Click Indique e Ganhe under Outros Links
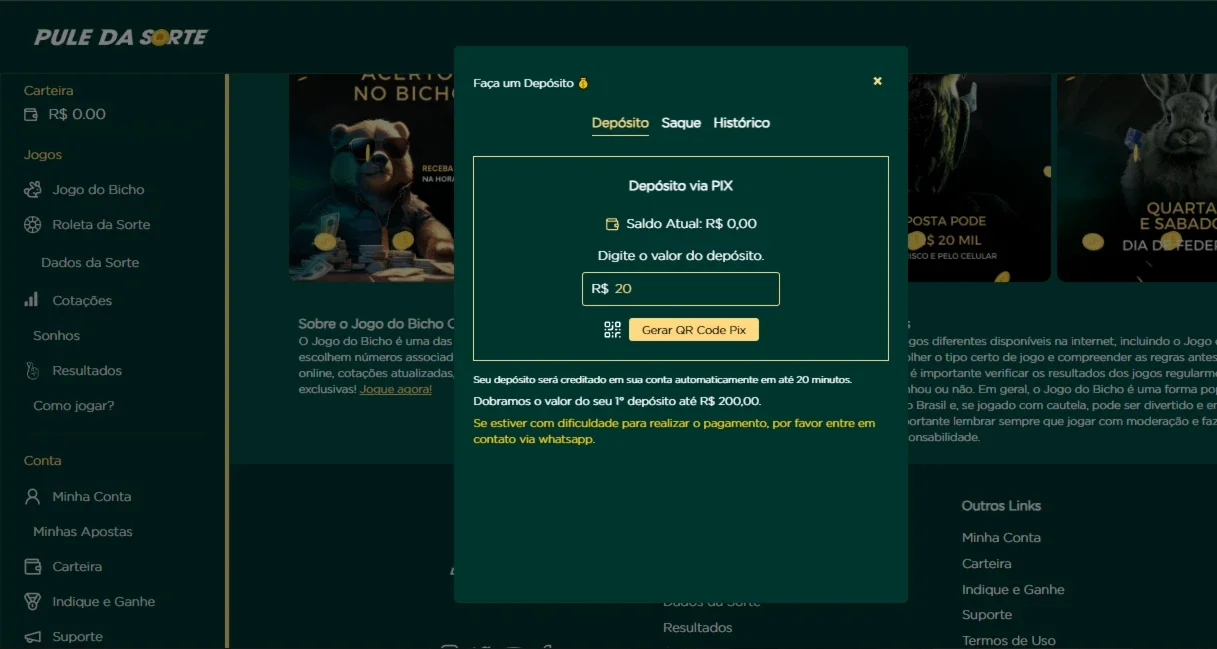Screen dimensions: 1217x649 coord(1013,589)
